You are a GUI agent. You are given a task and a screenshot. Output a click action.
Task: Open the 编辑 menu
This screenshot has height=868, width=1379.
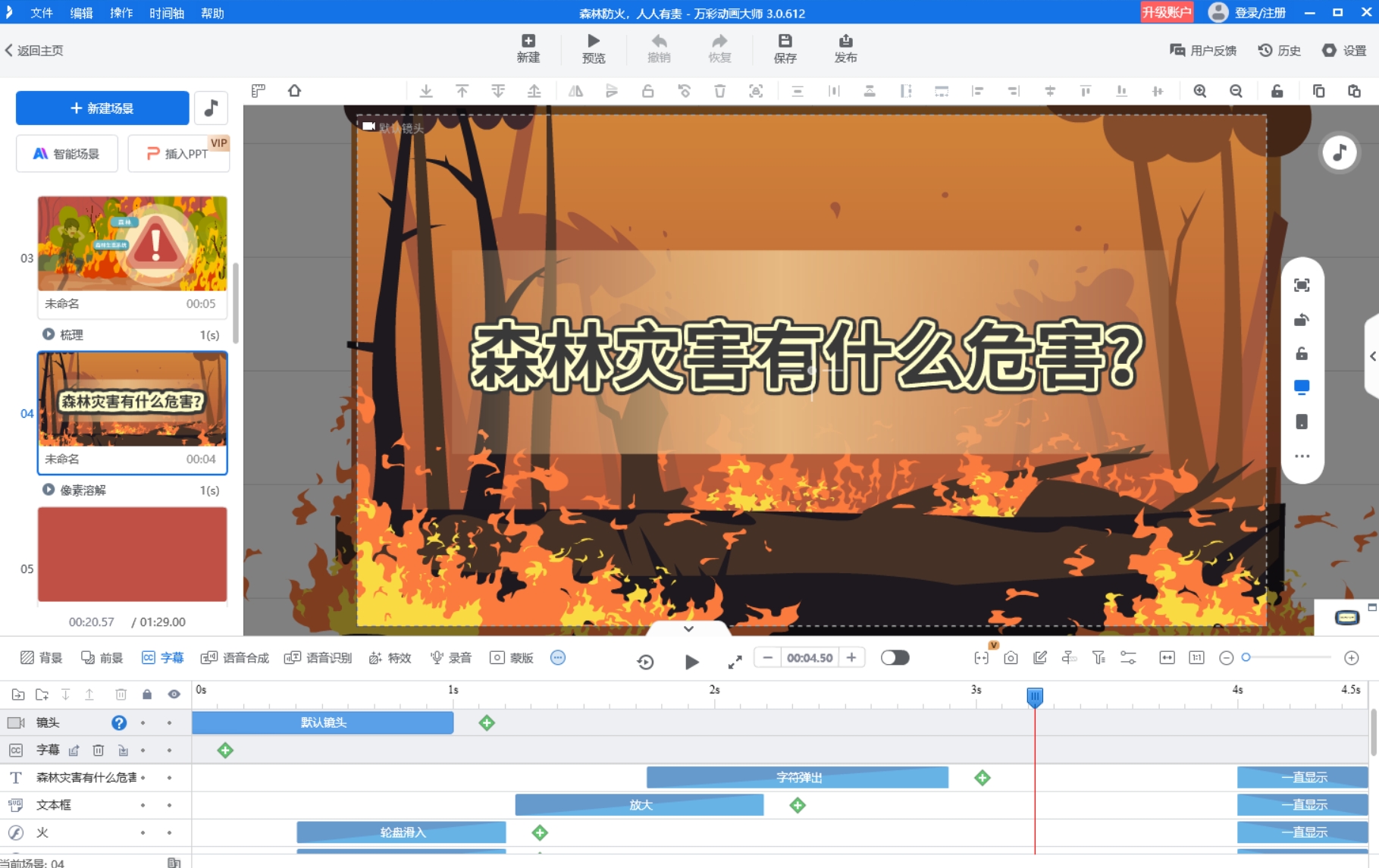(81, 13)
